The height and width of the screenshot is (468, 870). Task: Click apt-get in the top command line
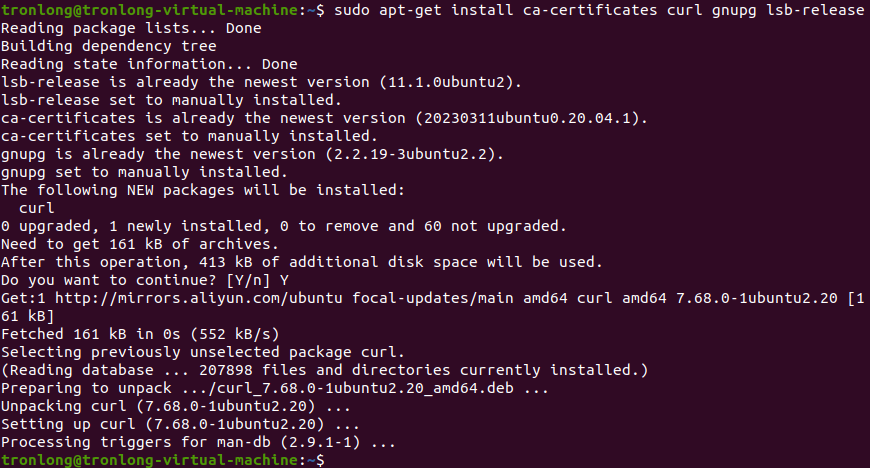click(414, 10)
